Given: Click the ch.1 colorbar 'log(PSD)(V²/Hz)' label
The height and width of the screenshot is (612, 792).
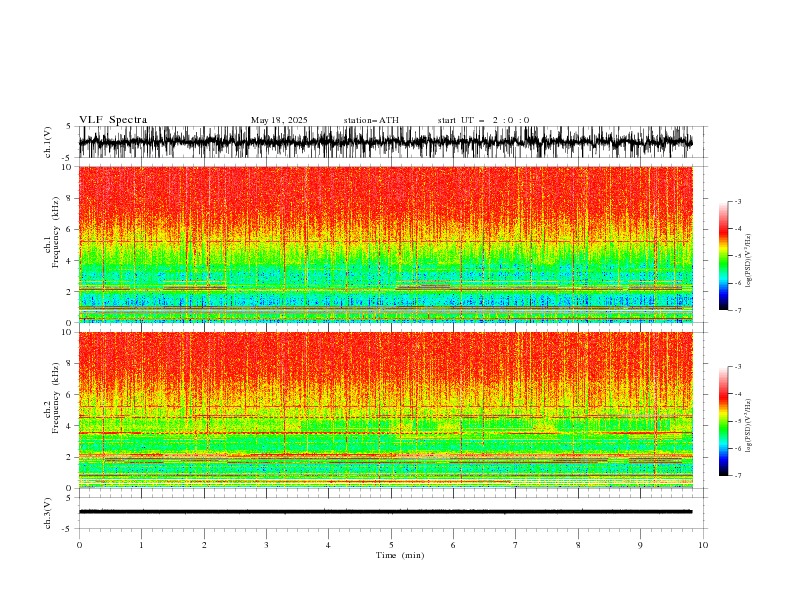Looking at the screenshot, I should click(749, 261).
